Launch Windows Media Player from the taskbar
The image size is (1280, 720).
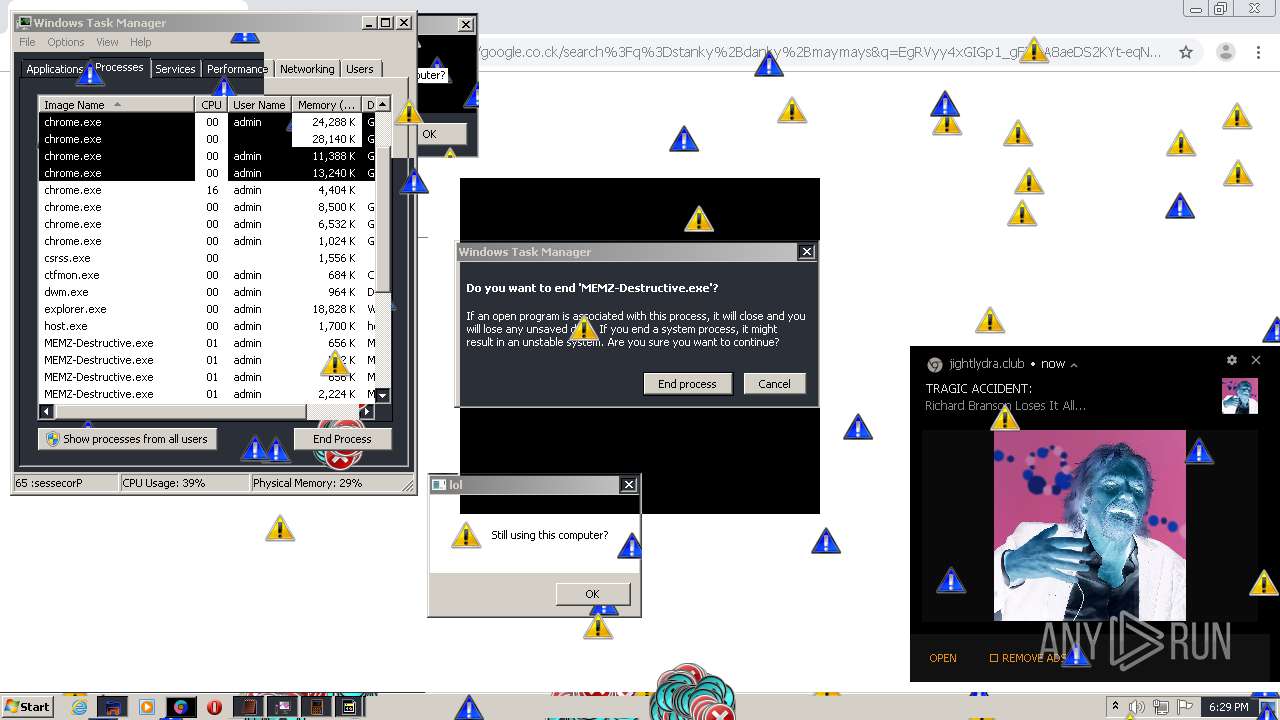(x=147, y=707)
